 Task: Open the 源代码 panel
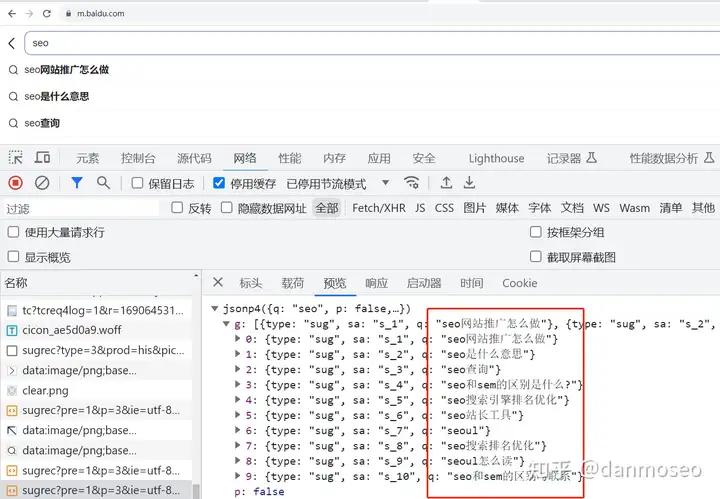pyautogui.click(x=194, y=158)
